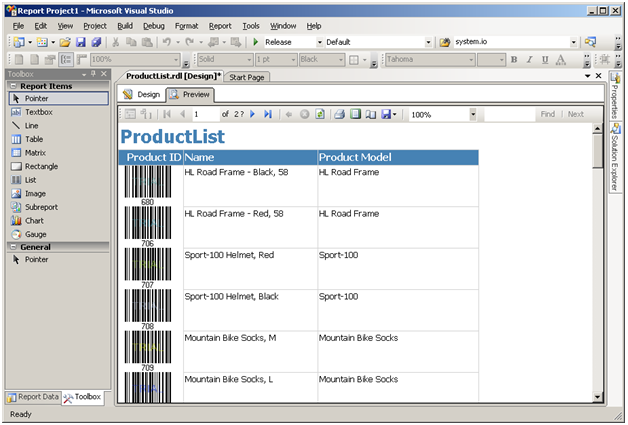628x425 pixels.
Task: Go to next report page
Action: click(252, 114)
